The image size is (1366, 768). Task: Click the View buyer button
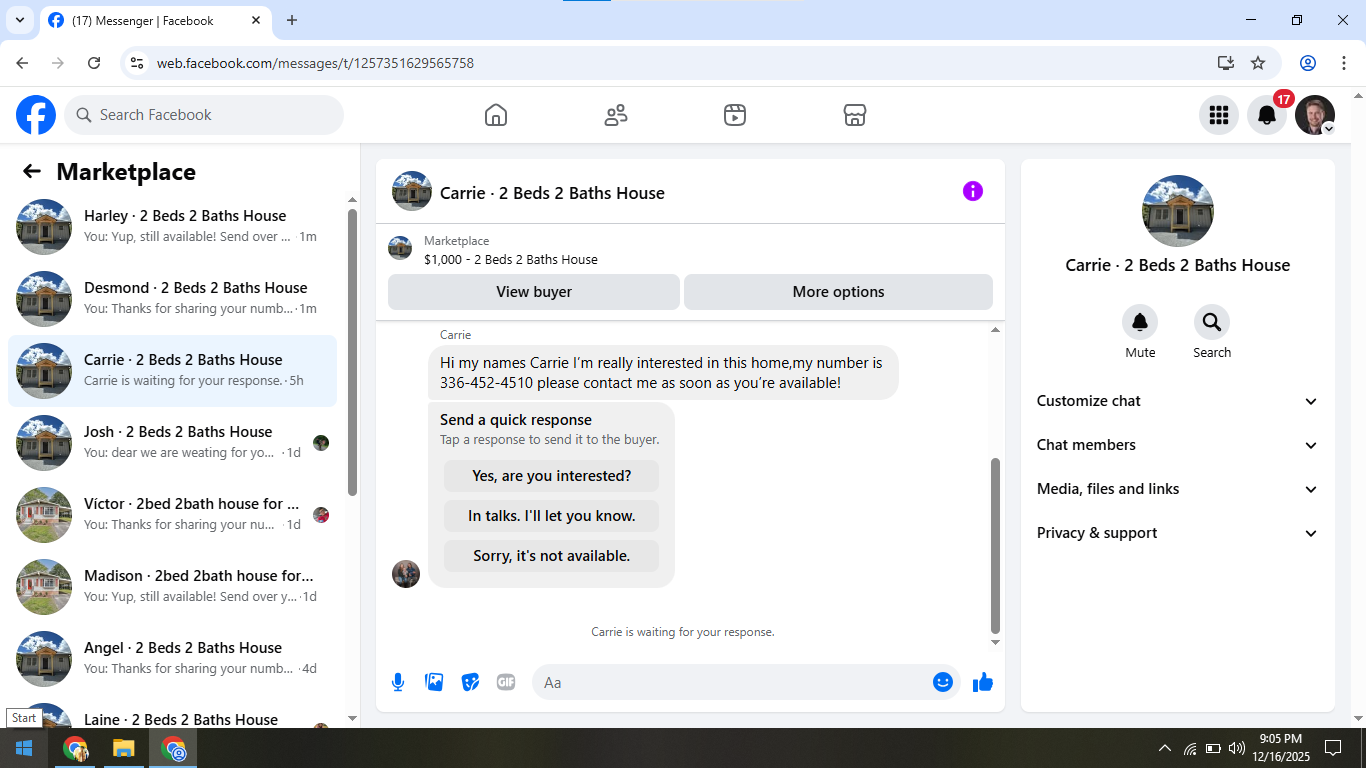pyautogui.click(x=534, y=292)
